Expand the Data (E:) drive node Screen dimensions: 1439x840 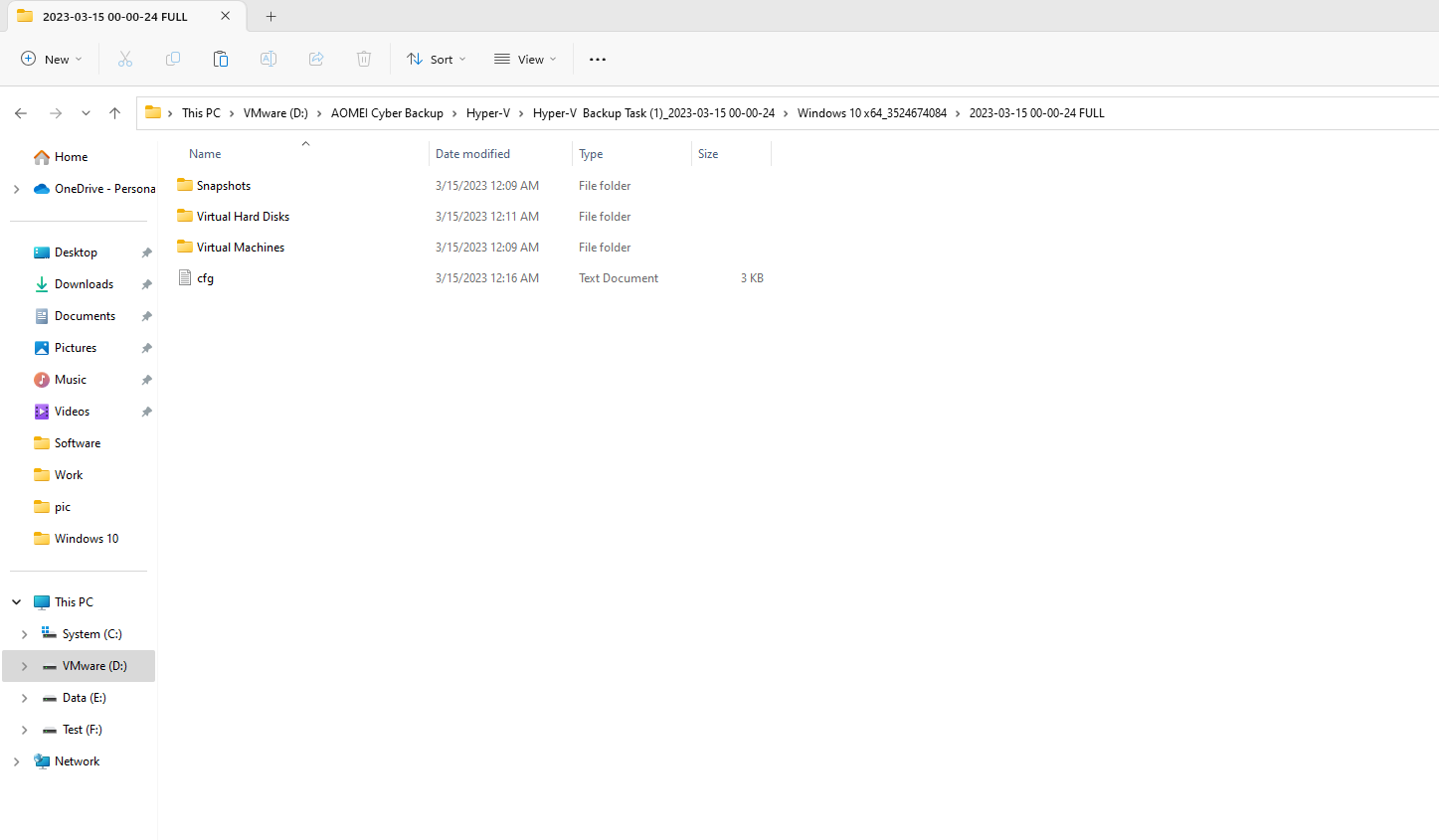click(x=24, y=698)
